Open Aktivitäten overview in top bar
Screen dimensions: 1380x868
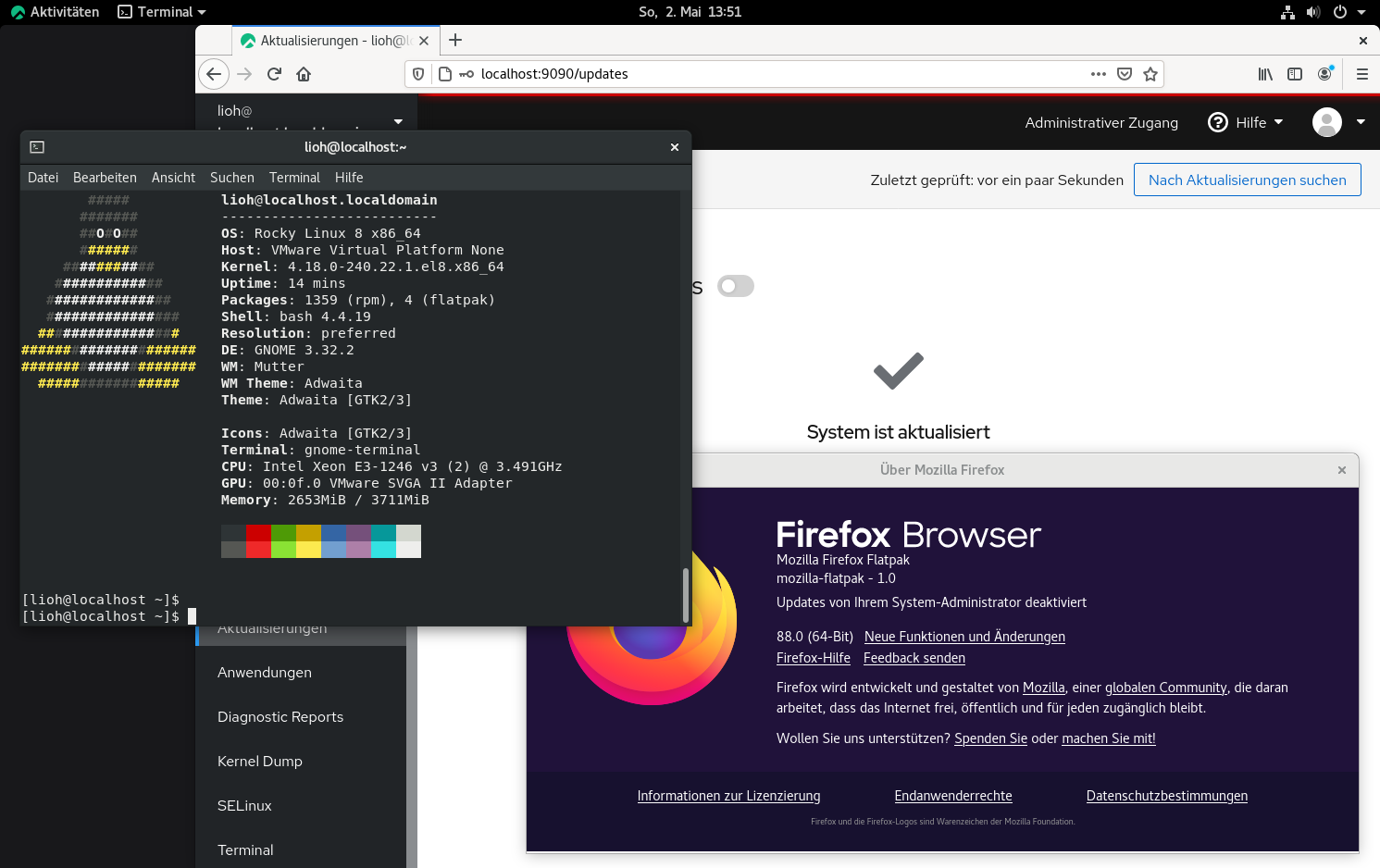coord(55,12)
